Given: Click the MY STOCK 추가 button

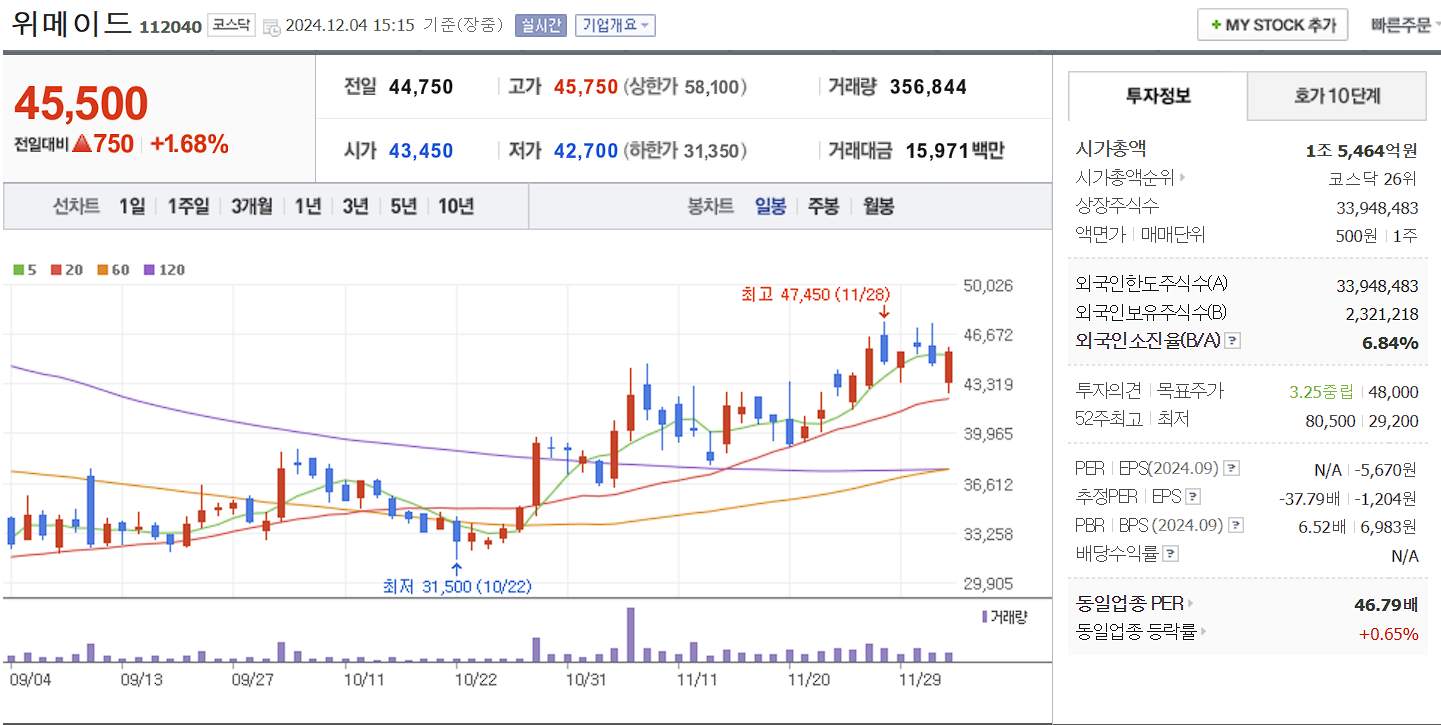Looking at the screenshot, I should 1272,24.
